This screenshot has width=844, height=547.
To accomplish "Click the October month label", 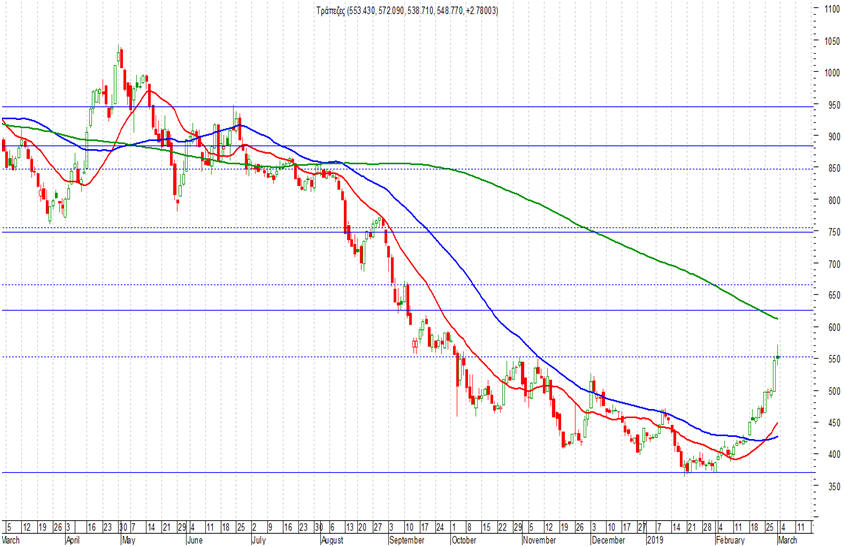I will (x=463, y=540).
